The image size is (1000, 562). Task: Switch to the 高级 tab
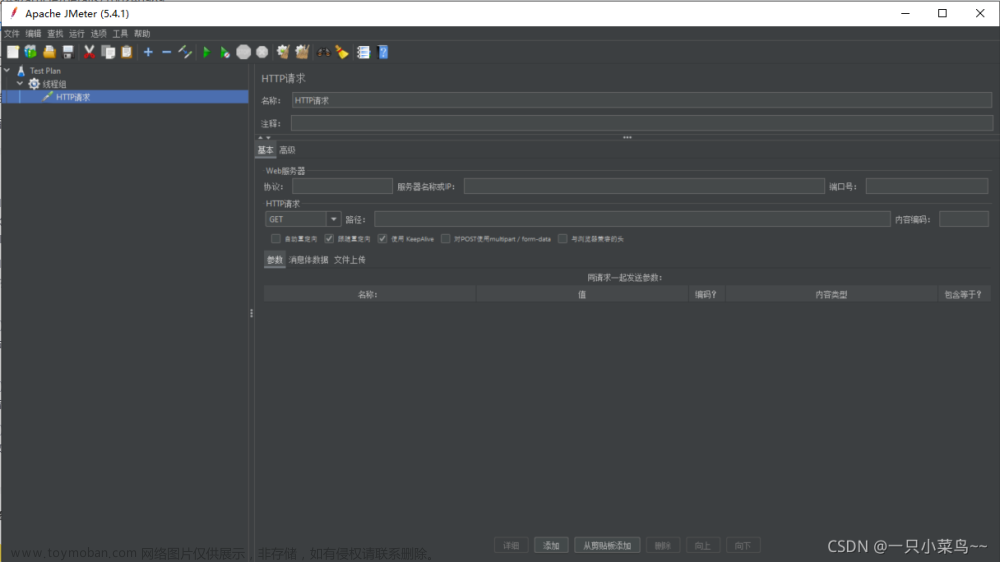pyautogui.click(x=287, y=151)
